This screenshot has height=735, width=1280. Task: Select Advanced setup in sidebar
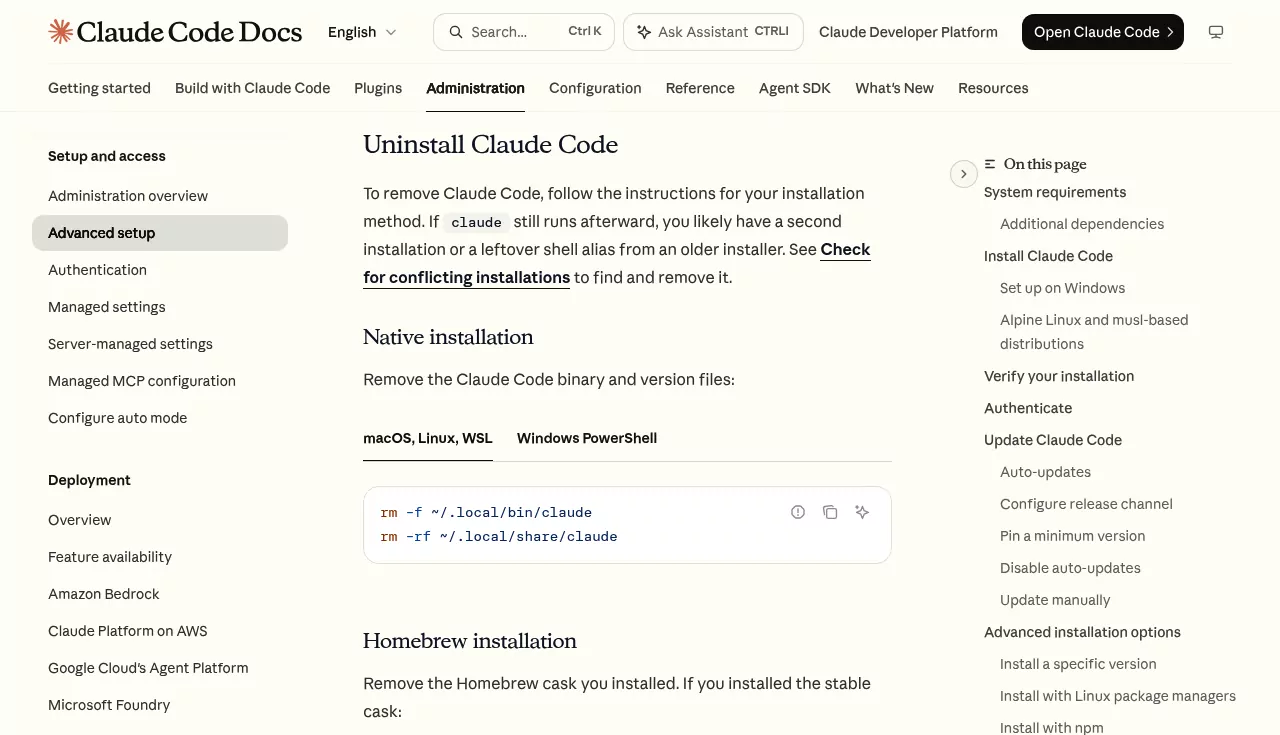tap(160, 233)
